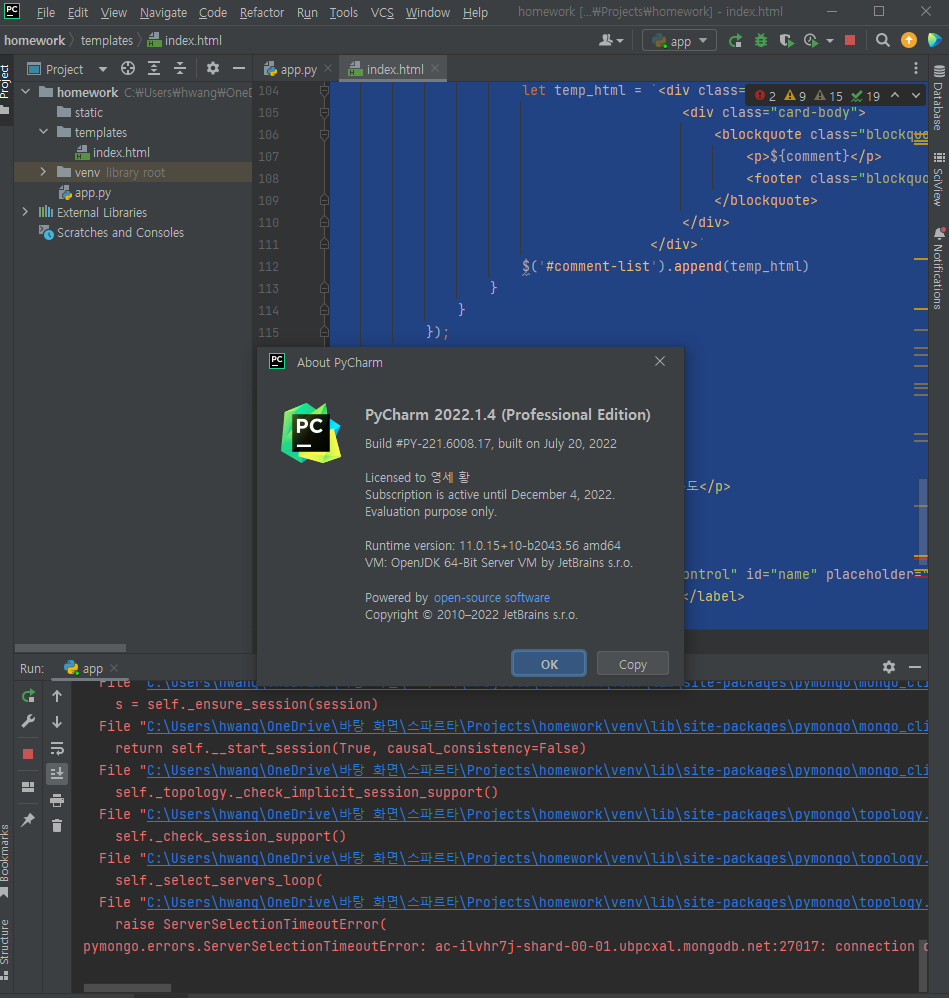Open the VCS menu

coord(382,13)
